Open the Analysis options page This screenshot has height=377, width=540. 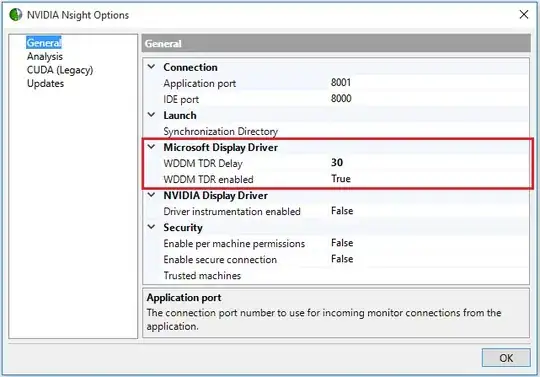45,56
